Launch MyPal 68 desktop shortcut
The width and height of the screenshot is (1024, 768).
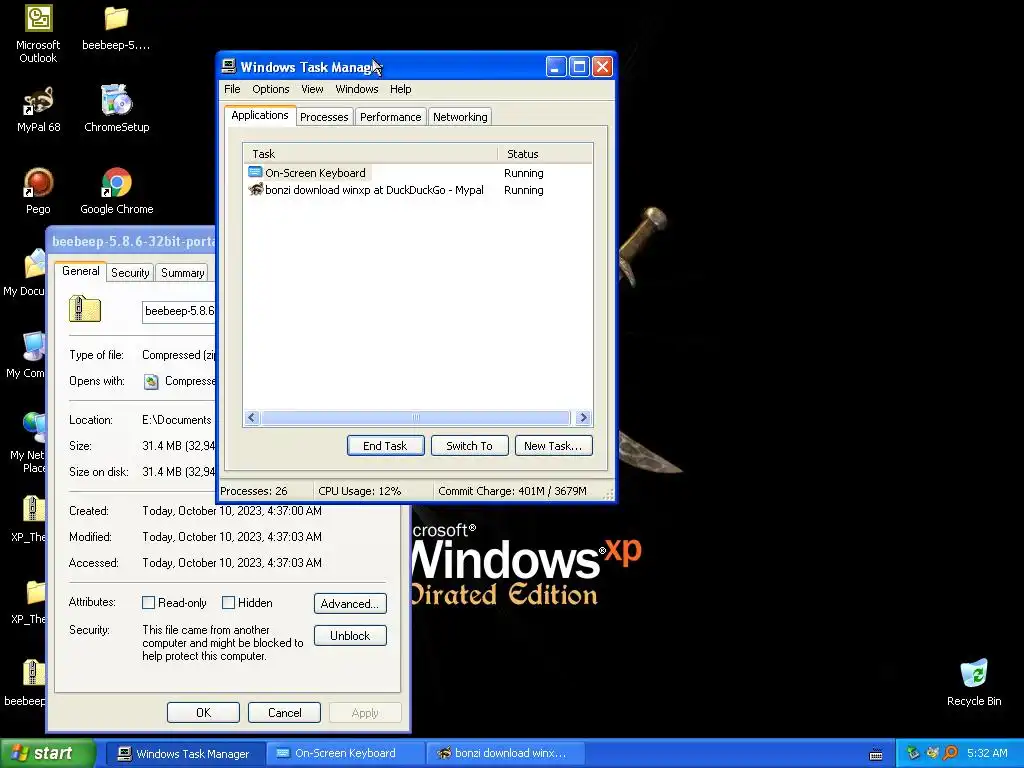coord(38,101)
